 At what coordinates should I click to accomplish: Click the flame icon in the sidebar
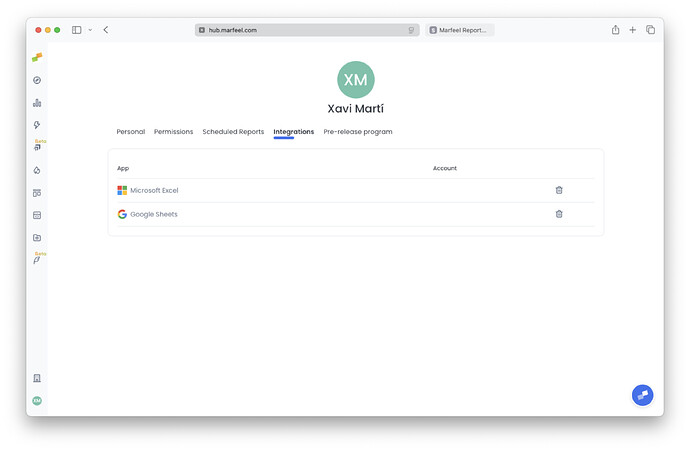[37, 170]
